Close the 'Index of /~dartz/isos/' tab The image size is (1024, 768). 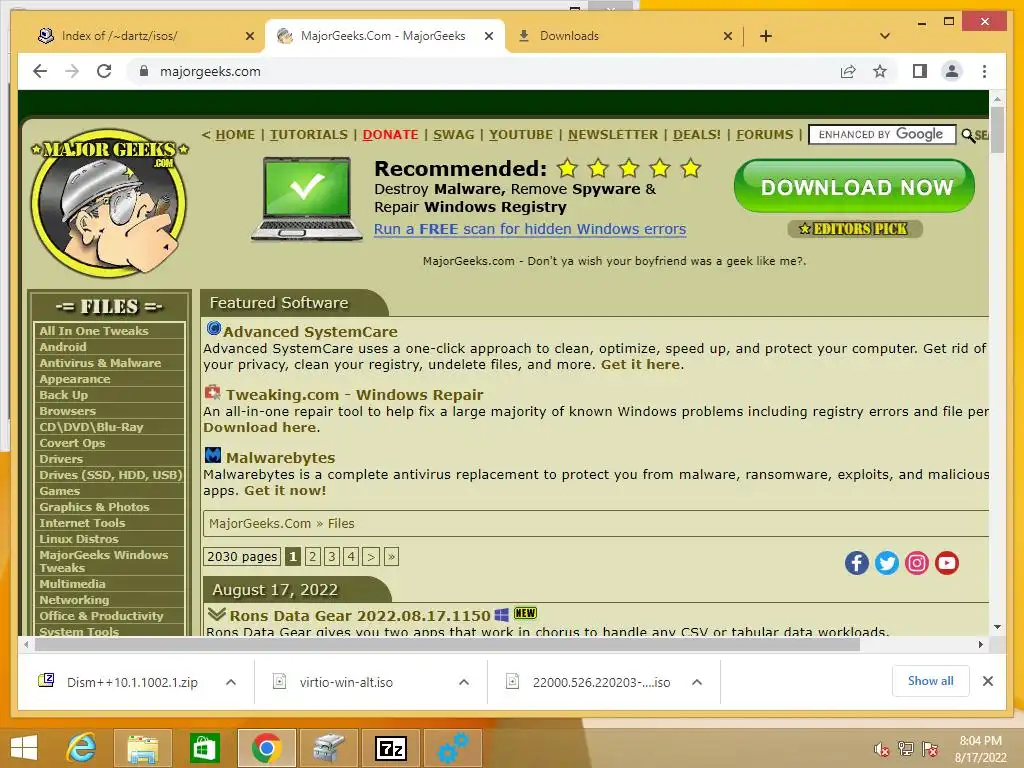point(249,36)
